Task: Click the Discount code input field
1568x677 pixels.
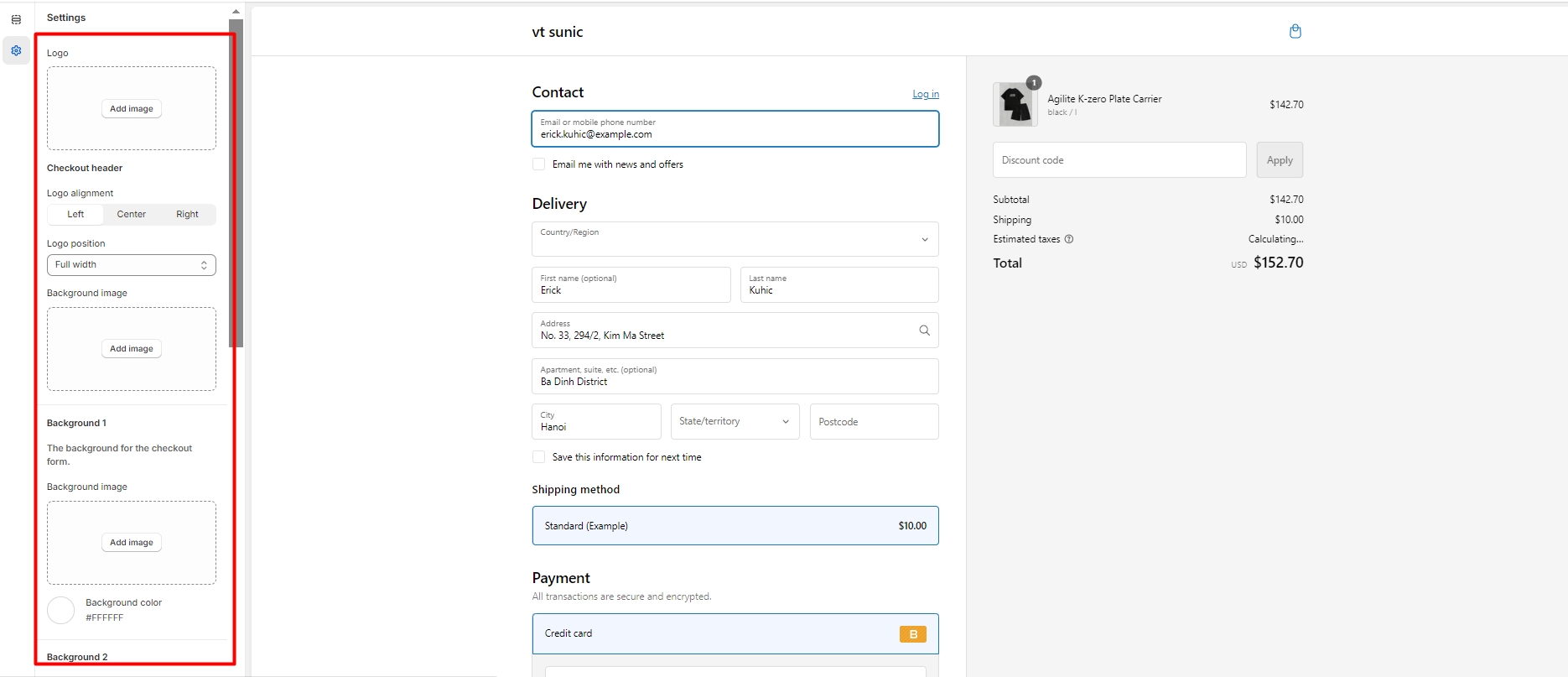Action: click(1119, 160)
